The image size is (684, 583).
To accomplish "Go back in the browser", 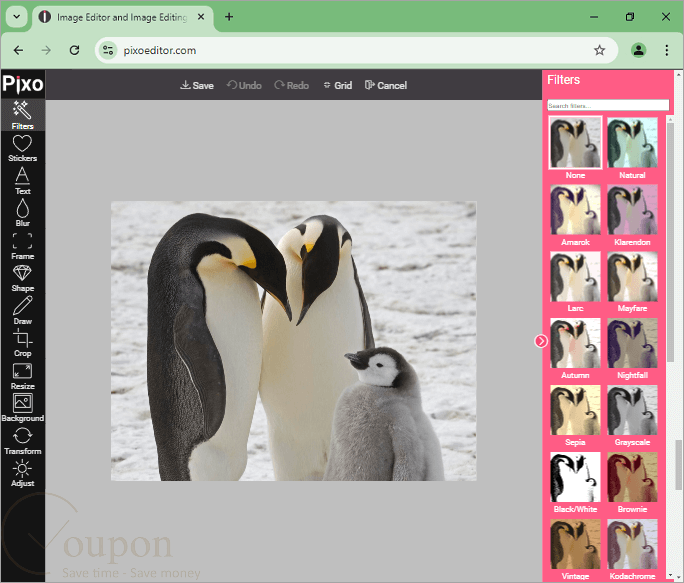I will pyautogui.click(x=18, y=50).
